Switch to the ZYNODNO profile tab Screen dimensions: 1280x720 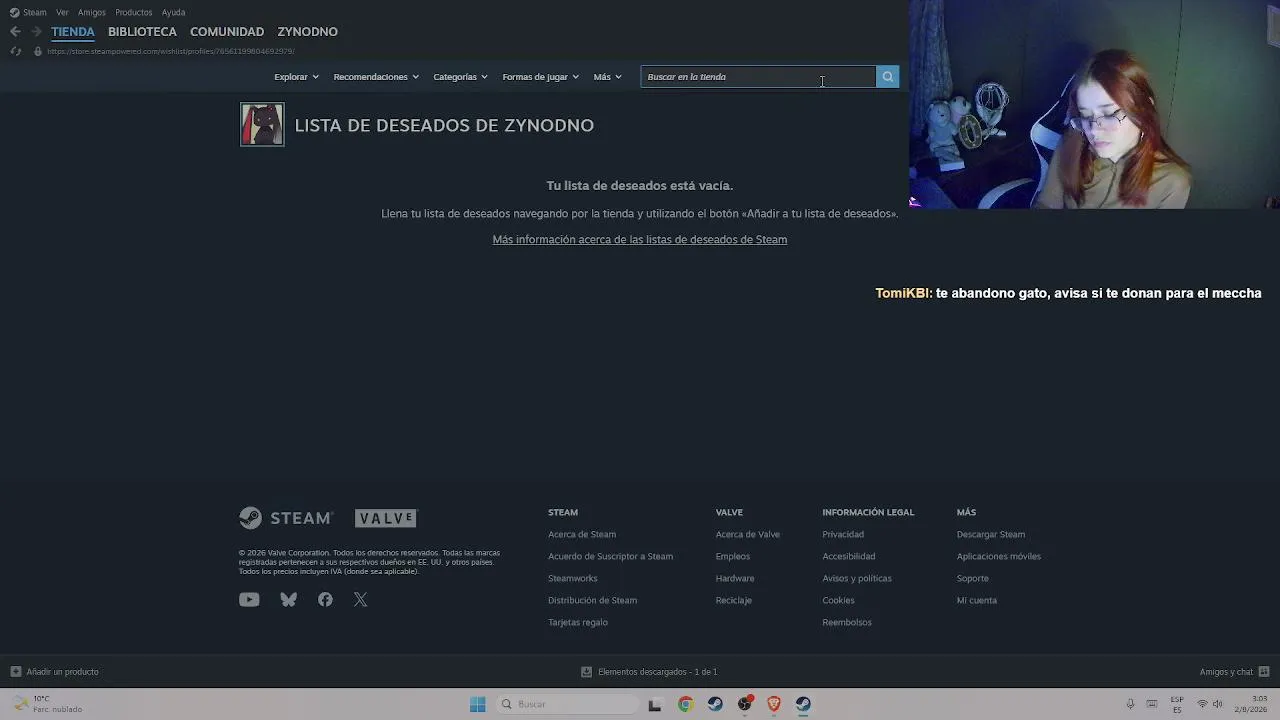click(x=307, y=32)
